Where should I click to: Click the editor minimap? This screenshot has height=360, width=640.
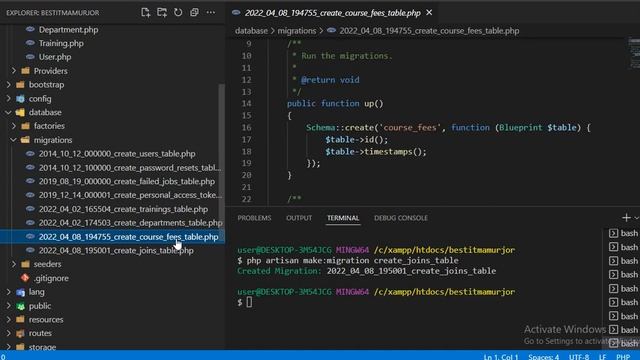point(634,53)
